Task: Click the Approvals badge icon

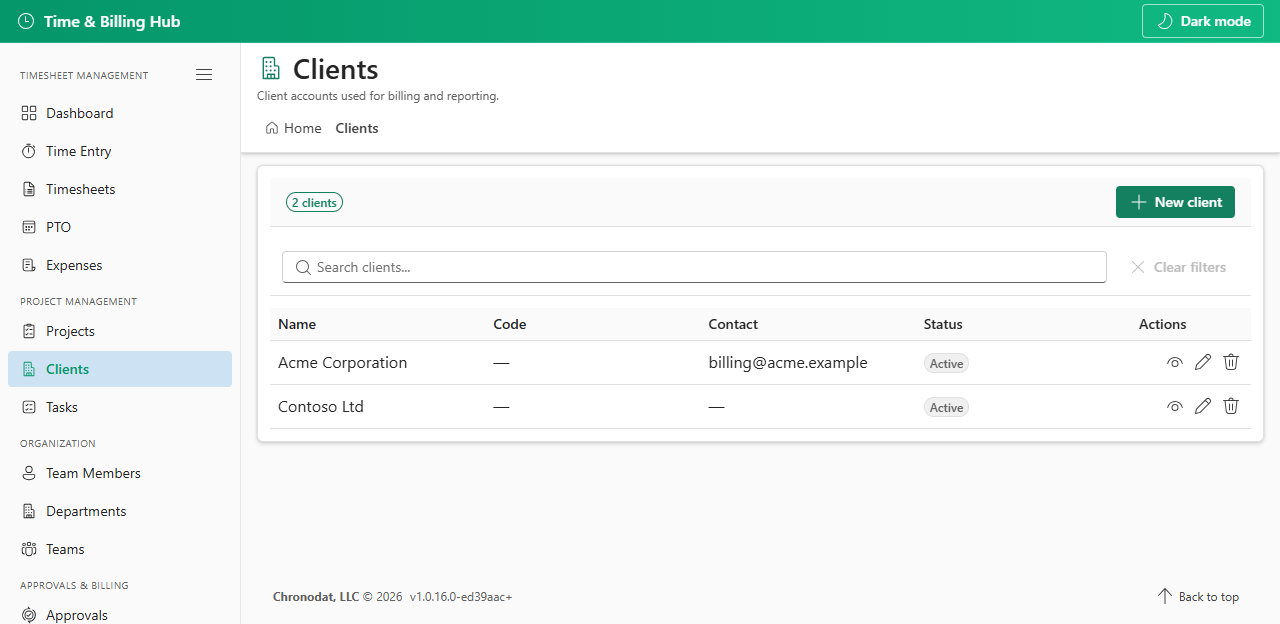Action: pyautogui.click(x=29, y=615)
